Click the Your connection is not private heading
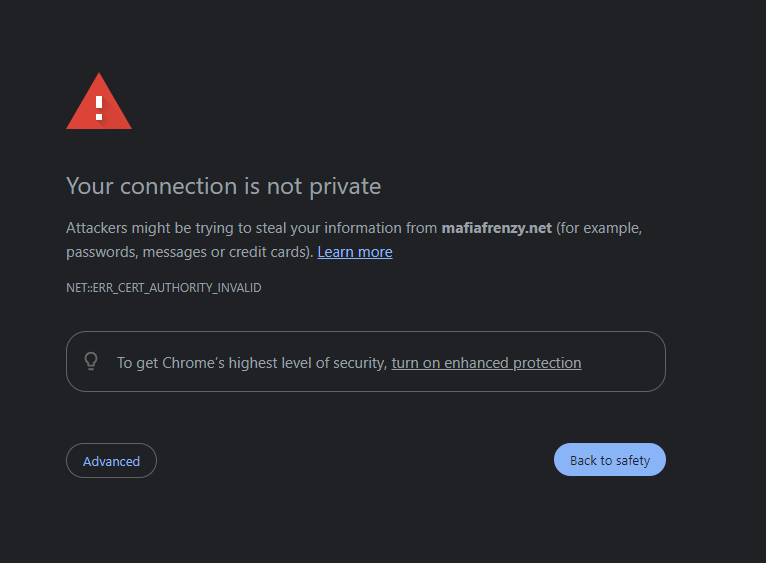The image size is (766, 563). pyautogui.click(x=223, y=186)
